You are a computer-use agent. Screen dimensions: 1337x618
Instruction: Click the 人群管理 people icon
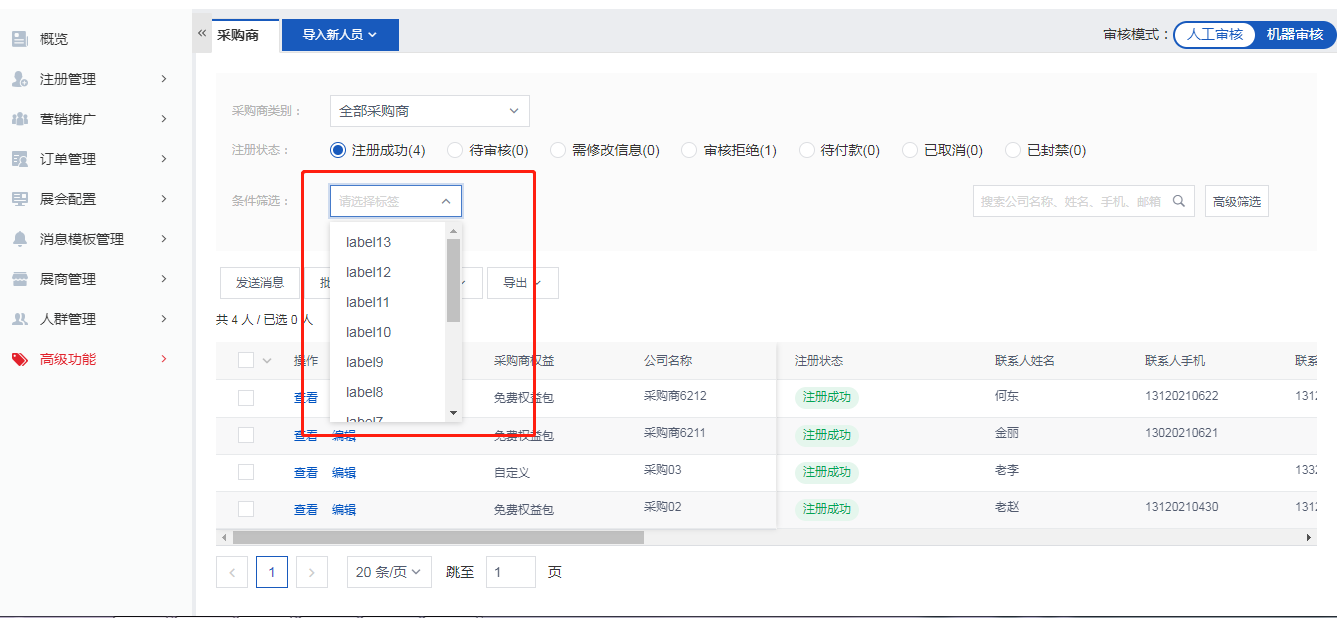19,319
